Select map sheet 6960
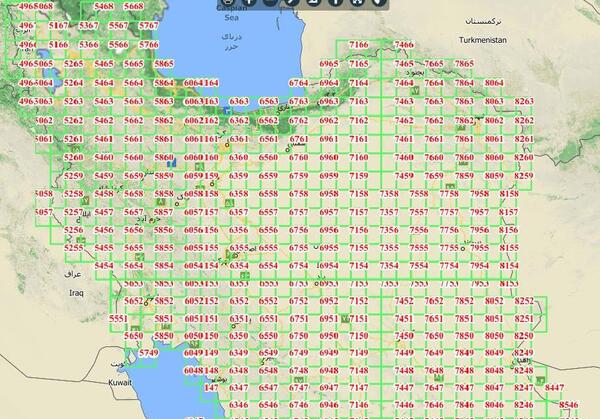The height and width of the screenshot is (419, 600). click(329, 157)
